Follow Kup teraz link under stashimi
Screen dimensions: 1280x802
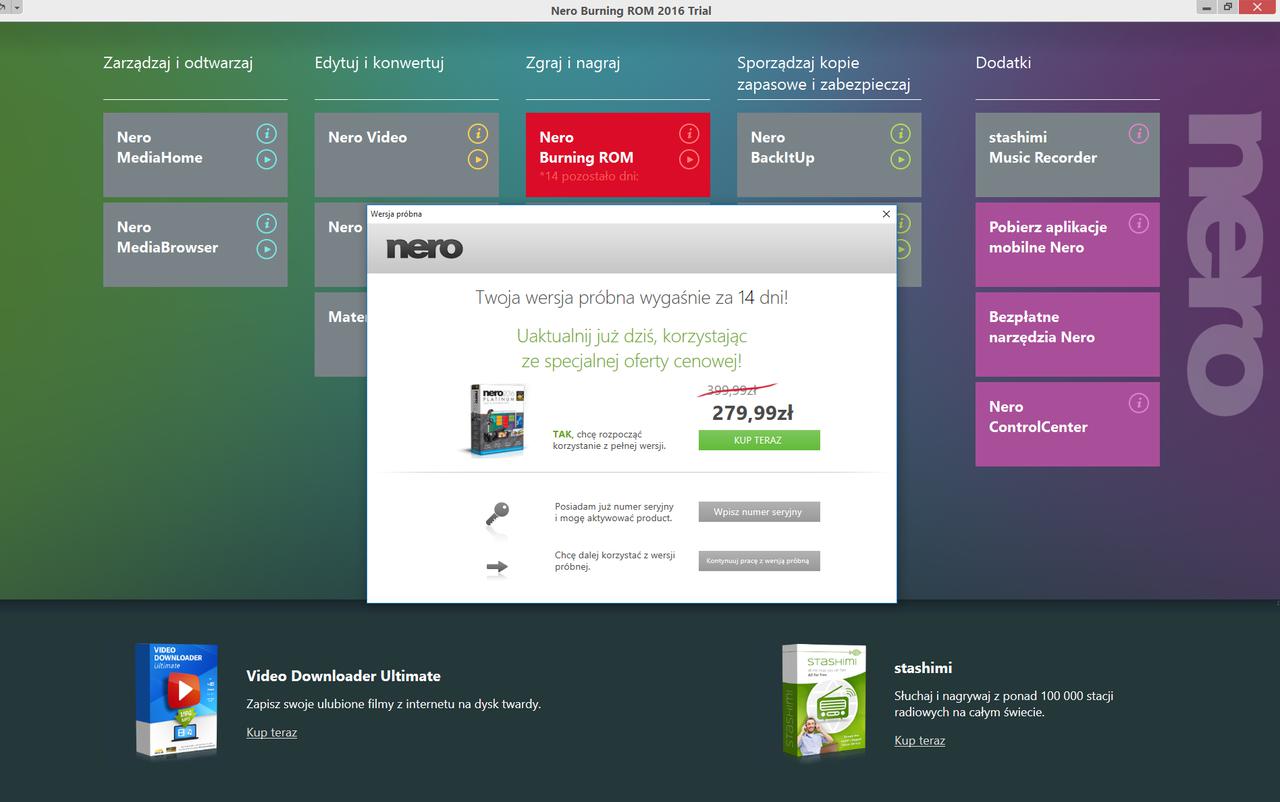click(920, 741)
